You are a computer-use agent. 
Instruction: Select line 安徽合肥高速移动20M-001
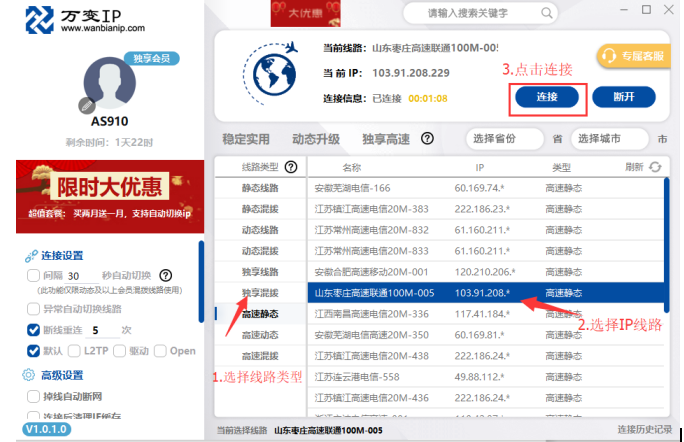486,272
